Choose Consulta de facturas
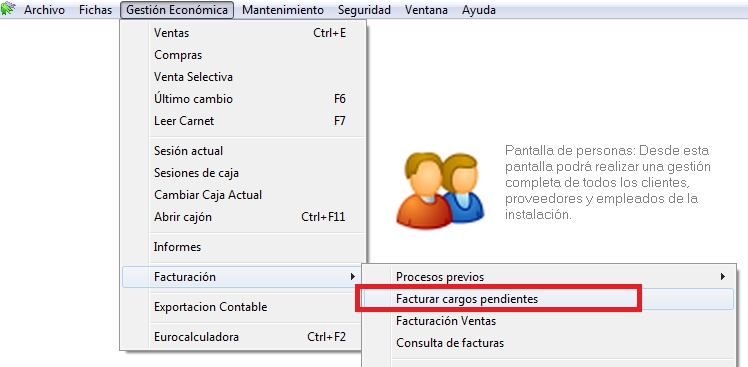The image size is (748, 367). coord(548,343)
